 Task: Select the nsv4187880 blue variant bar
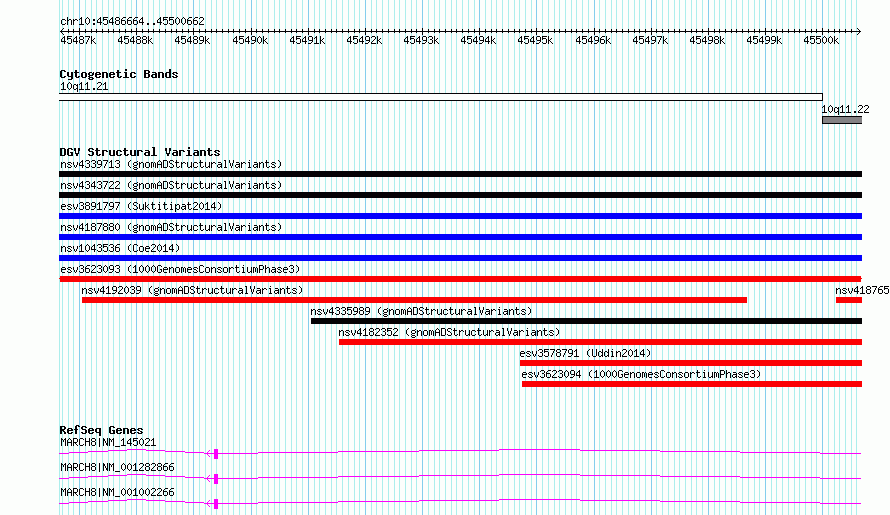[x=460, y=237]
